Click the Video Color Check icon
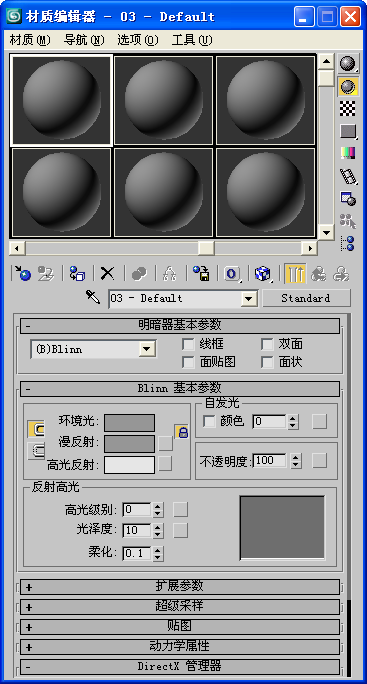Screen dimensions: 367x684 [348, 153]
